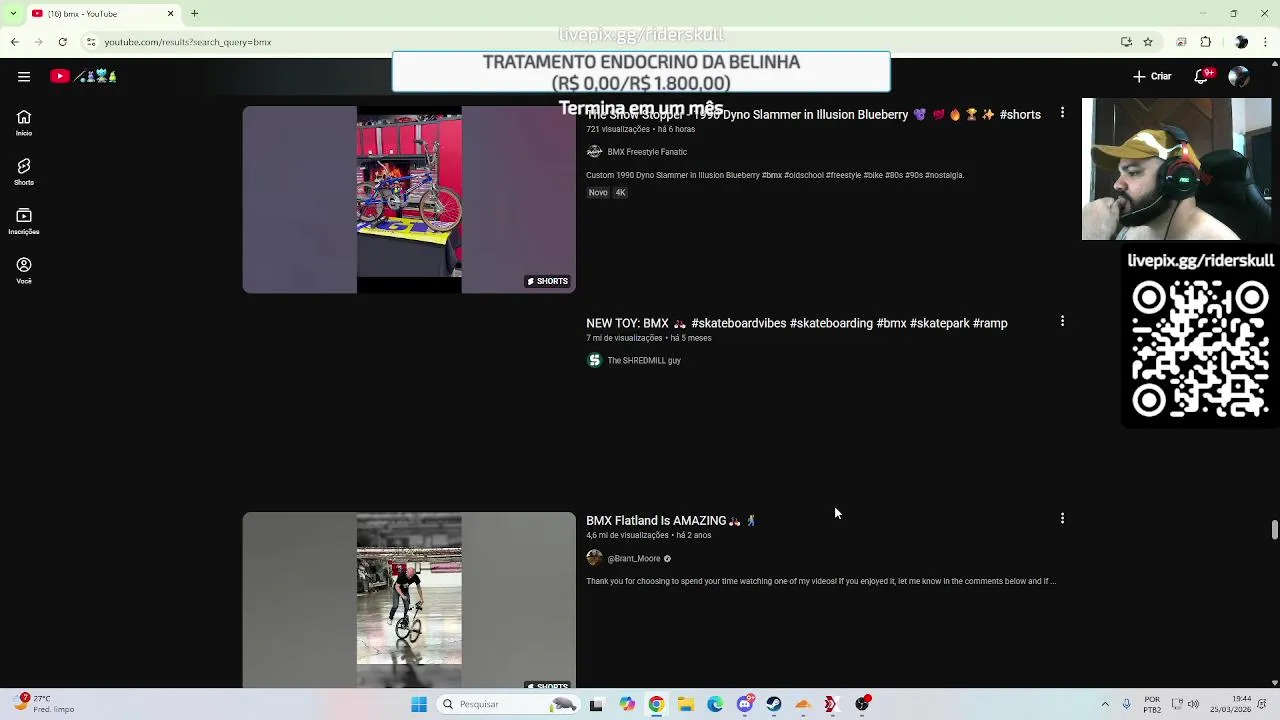Open the Chrome extensions puzzle icon
Image resolution: width=1280 pixels, height=720 pixels.
click(x=1206, y=42)
